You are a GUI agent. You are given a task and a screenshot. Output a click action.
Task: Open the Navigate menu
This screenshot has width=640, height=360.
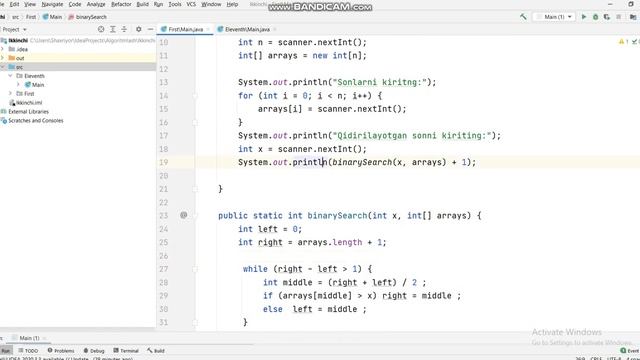(x=52, y=4)
